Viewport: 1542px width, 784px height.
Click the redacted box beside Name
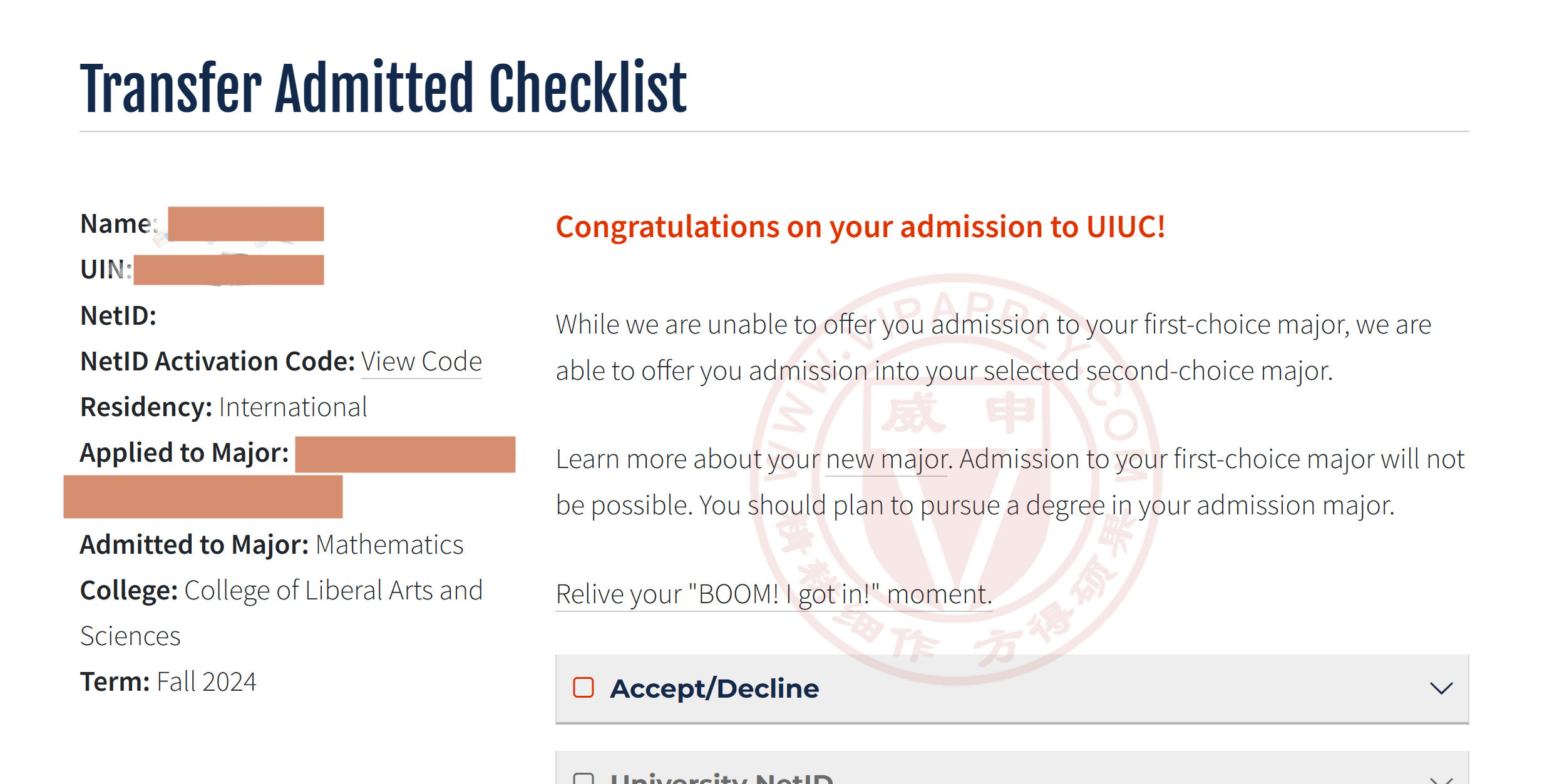tap(246, 224)
